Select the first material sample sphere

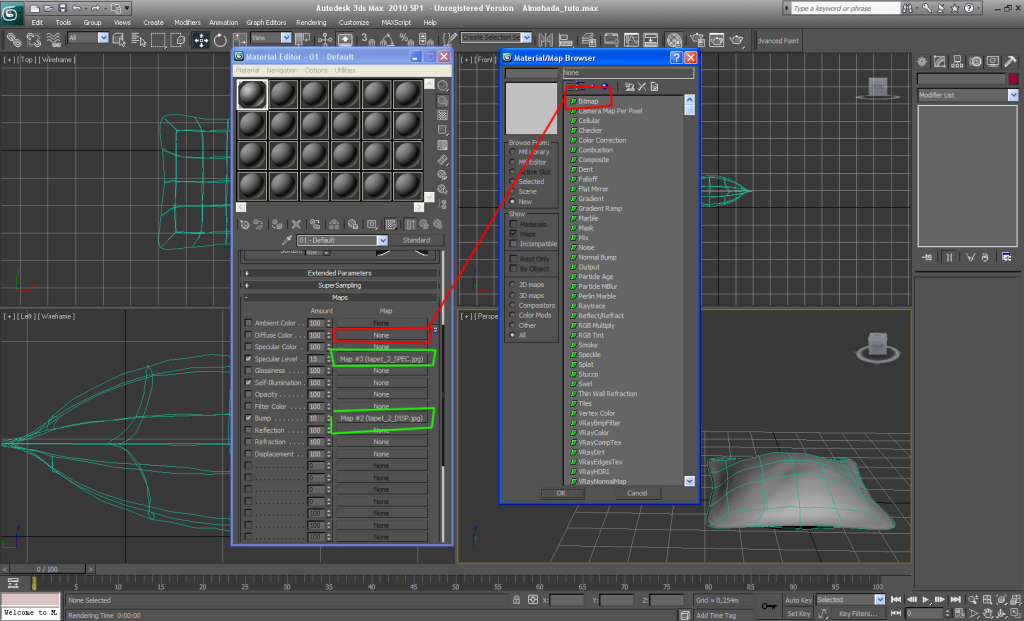252,95
